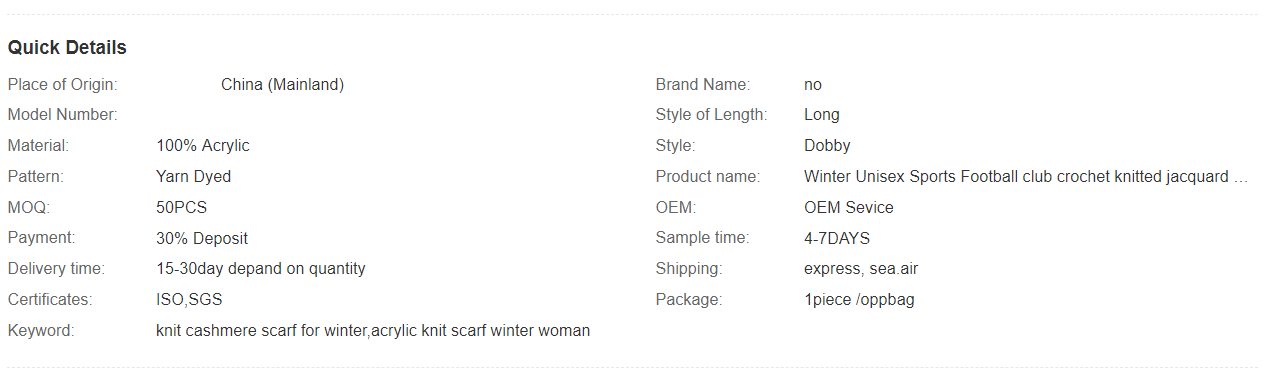Screen dimensions: 1274x381
Task: Select the Long style of length value
Action: coord(822,115)
